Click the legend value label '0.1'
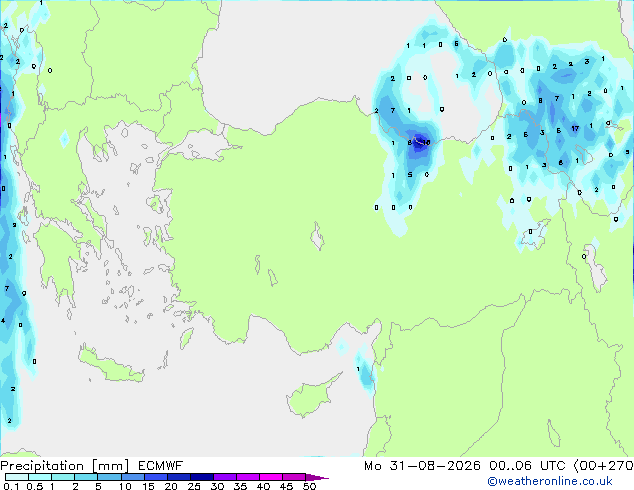Image resolution: width=634 pixels, height=490 pixels. tap(11, 486)
